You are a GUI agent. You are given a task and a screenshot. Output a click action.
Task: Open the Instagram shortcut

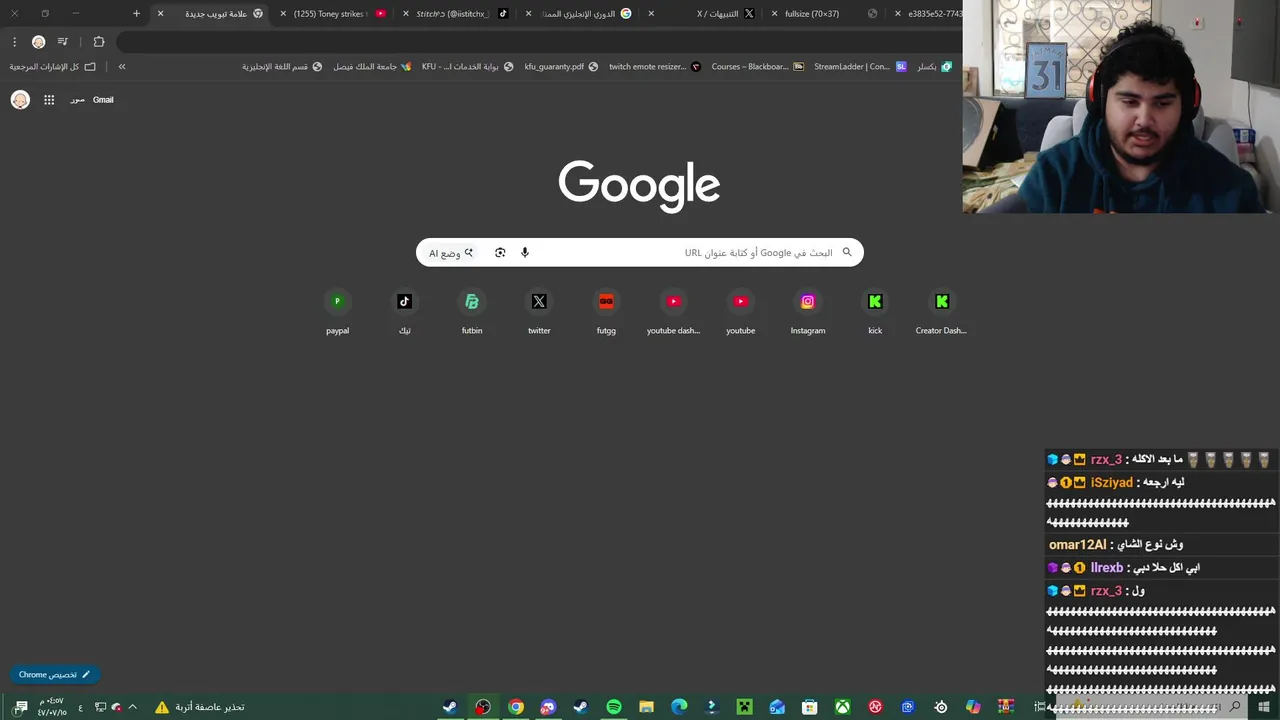pos(808,312)
